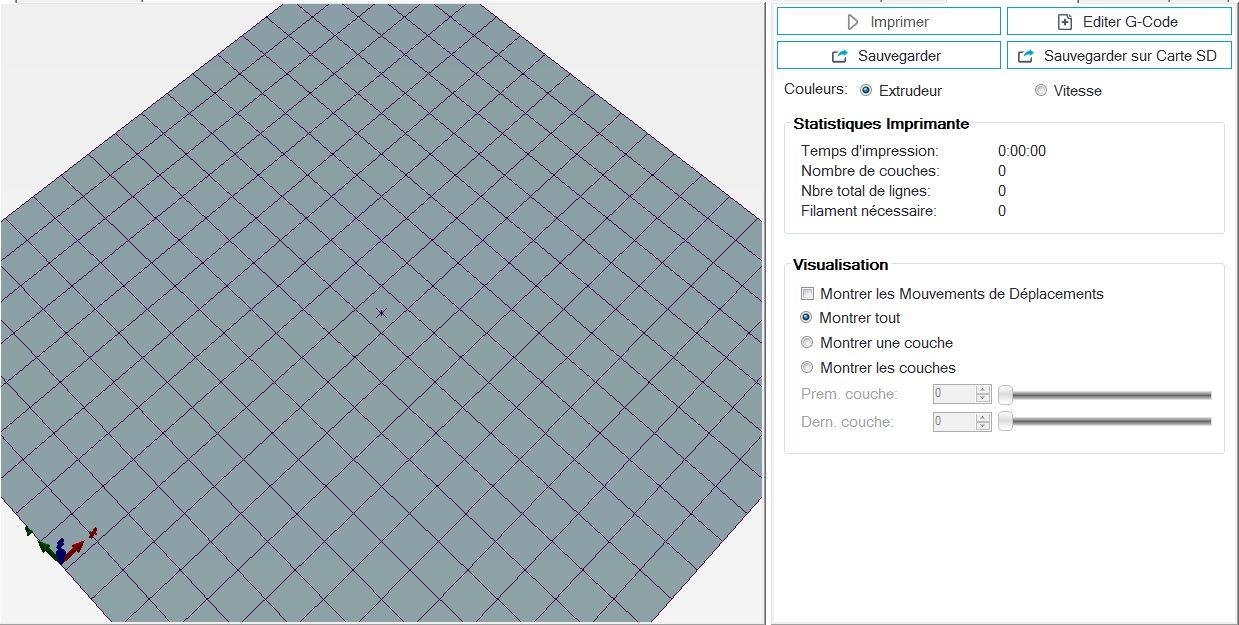Click the Sauvegarder button
The height and width of the screenshot is (625, 1239).
pos(888,56)
